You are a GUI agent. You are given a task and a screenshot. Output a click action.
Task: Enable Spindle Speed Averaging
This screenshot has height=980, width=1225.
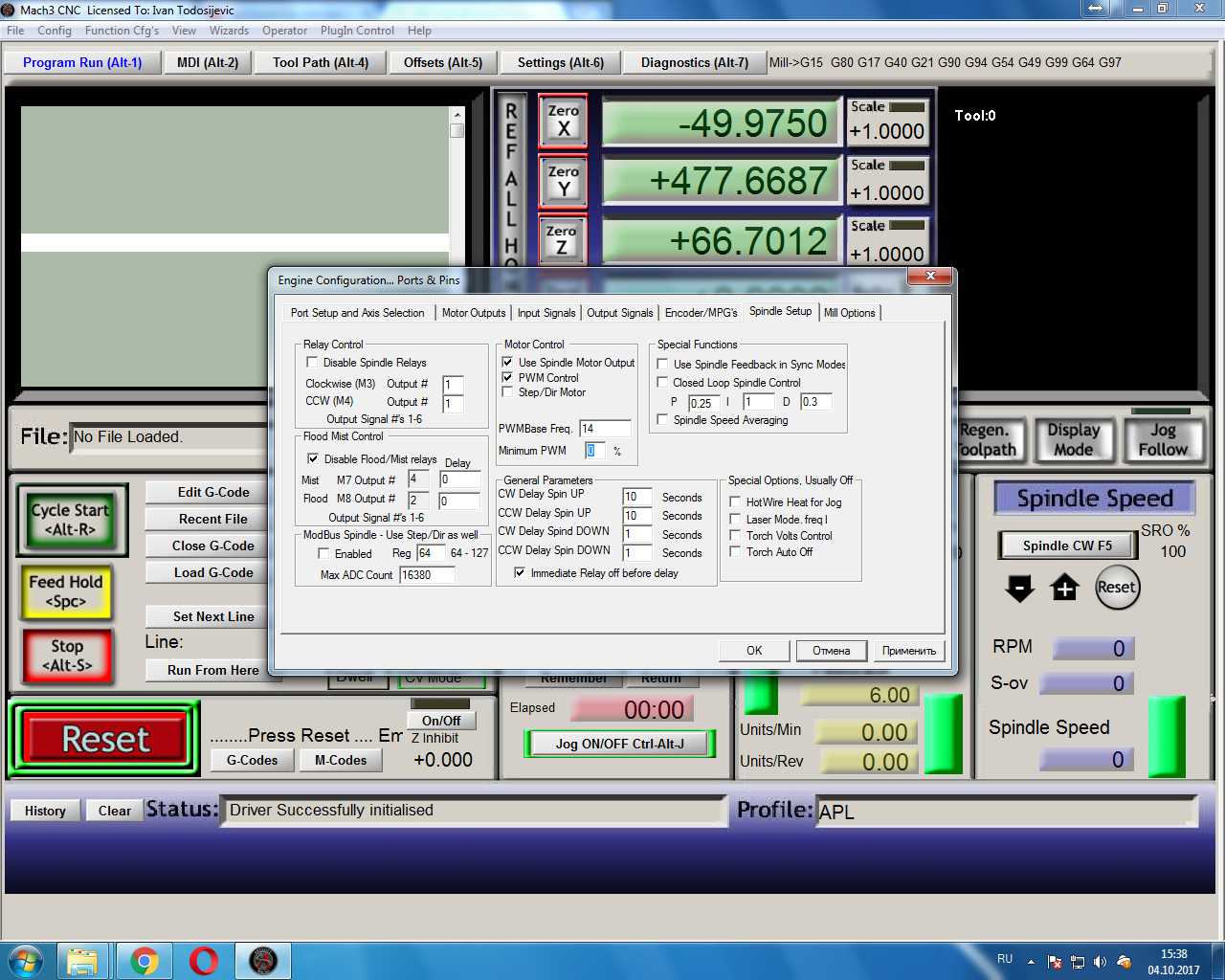(x=662, y=419)
